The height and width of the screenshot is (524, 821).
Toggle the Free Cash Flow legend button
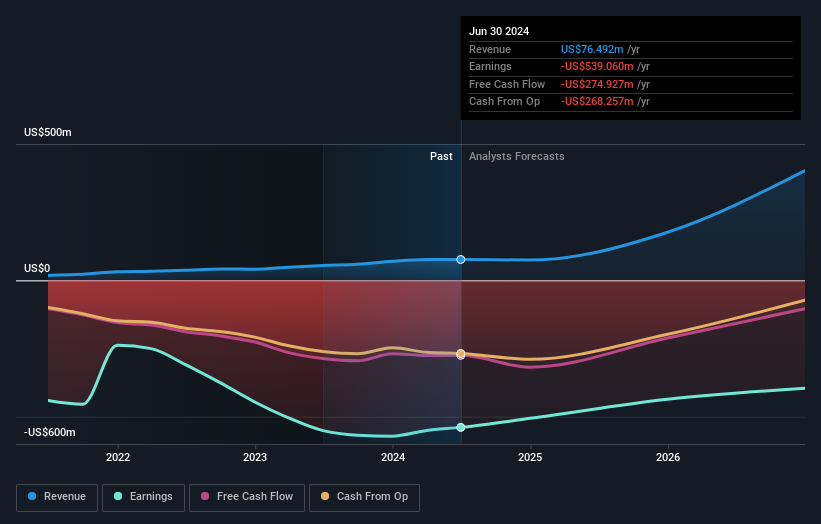point(247,497)
